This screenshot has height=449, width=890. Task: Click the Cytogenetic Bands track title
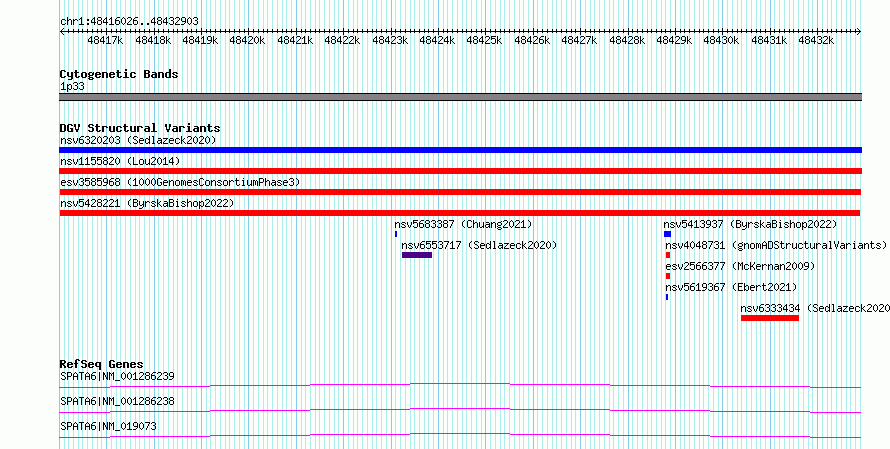point(119,74)
